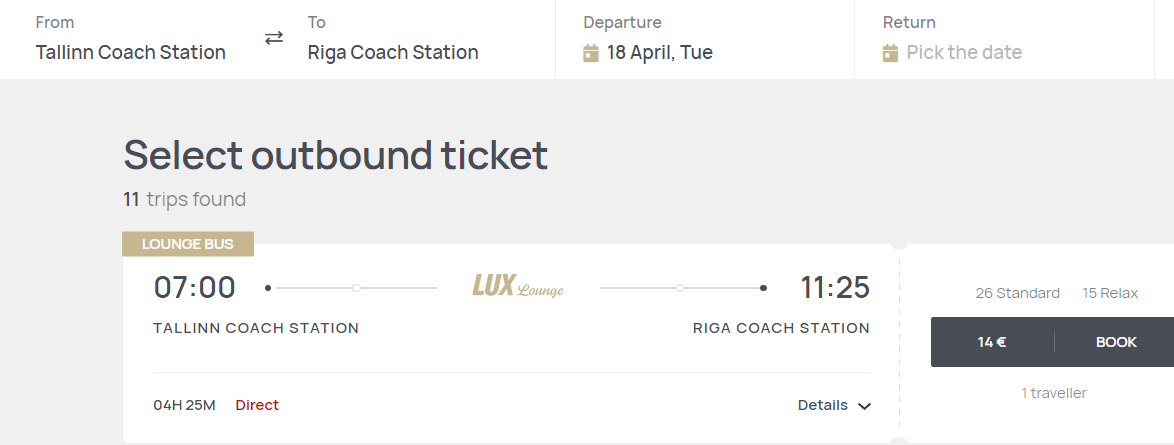Open the From station field
Image resolution: width=1174 pixels, height=445 pixels.
(131, 52)
